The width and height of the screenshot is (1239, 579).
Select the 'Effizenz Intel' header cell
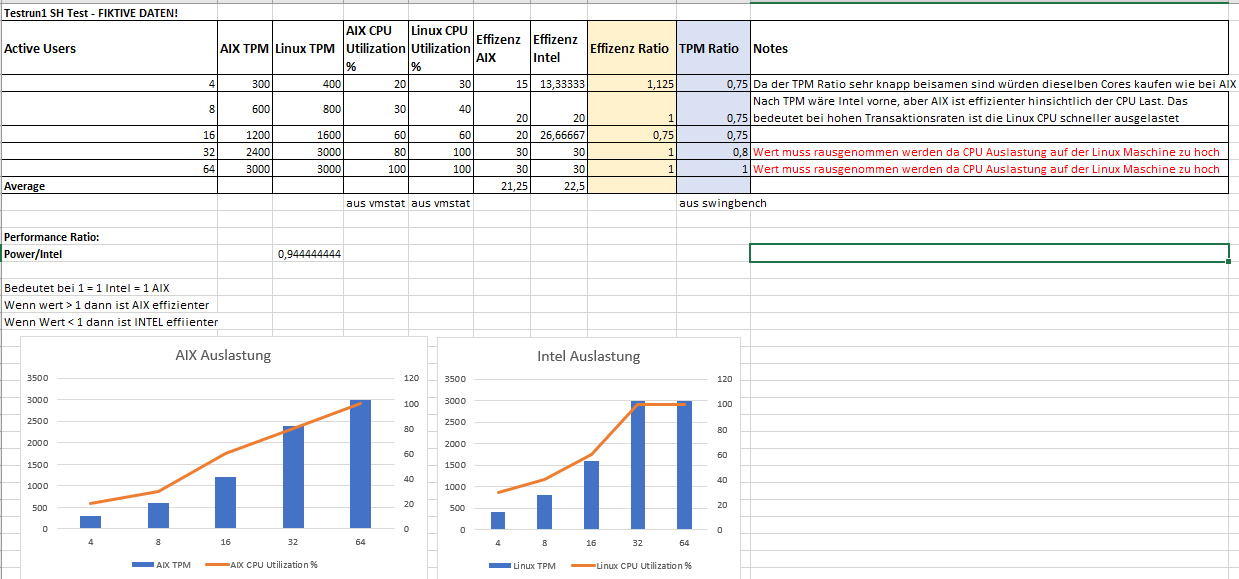pos(559,48)
